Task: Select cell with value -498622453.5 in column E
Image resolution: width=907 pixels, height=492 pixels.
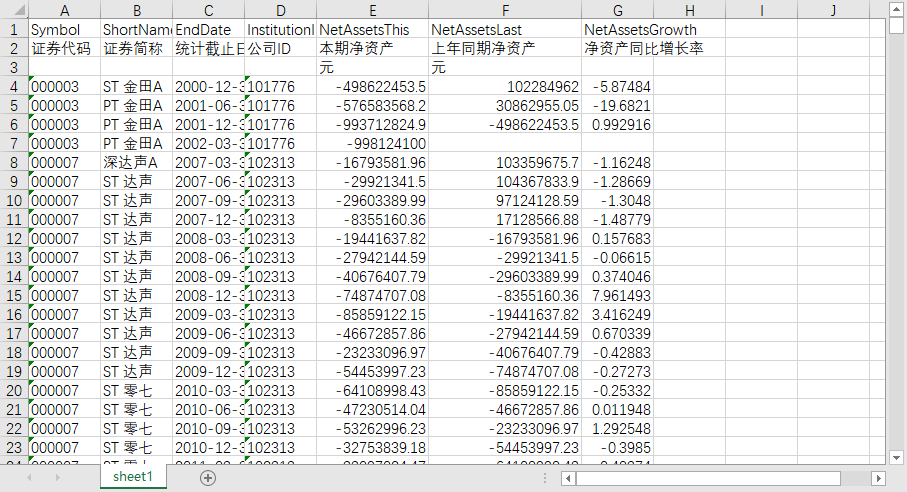Action: point(373,87)
